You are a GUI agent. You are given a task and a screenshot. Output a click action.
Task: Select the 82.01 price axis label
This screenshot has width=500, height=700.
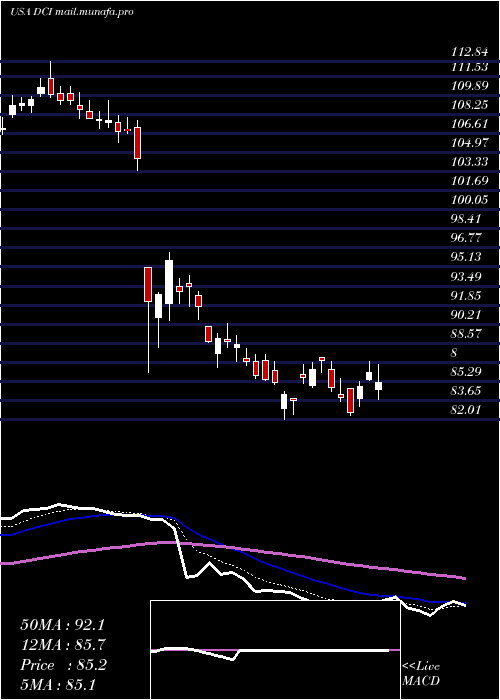tap(467, 409)
